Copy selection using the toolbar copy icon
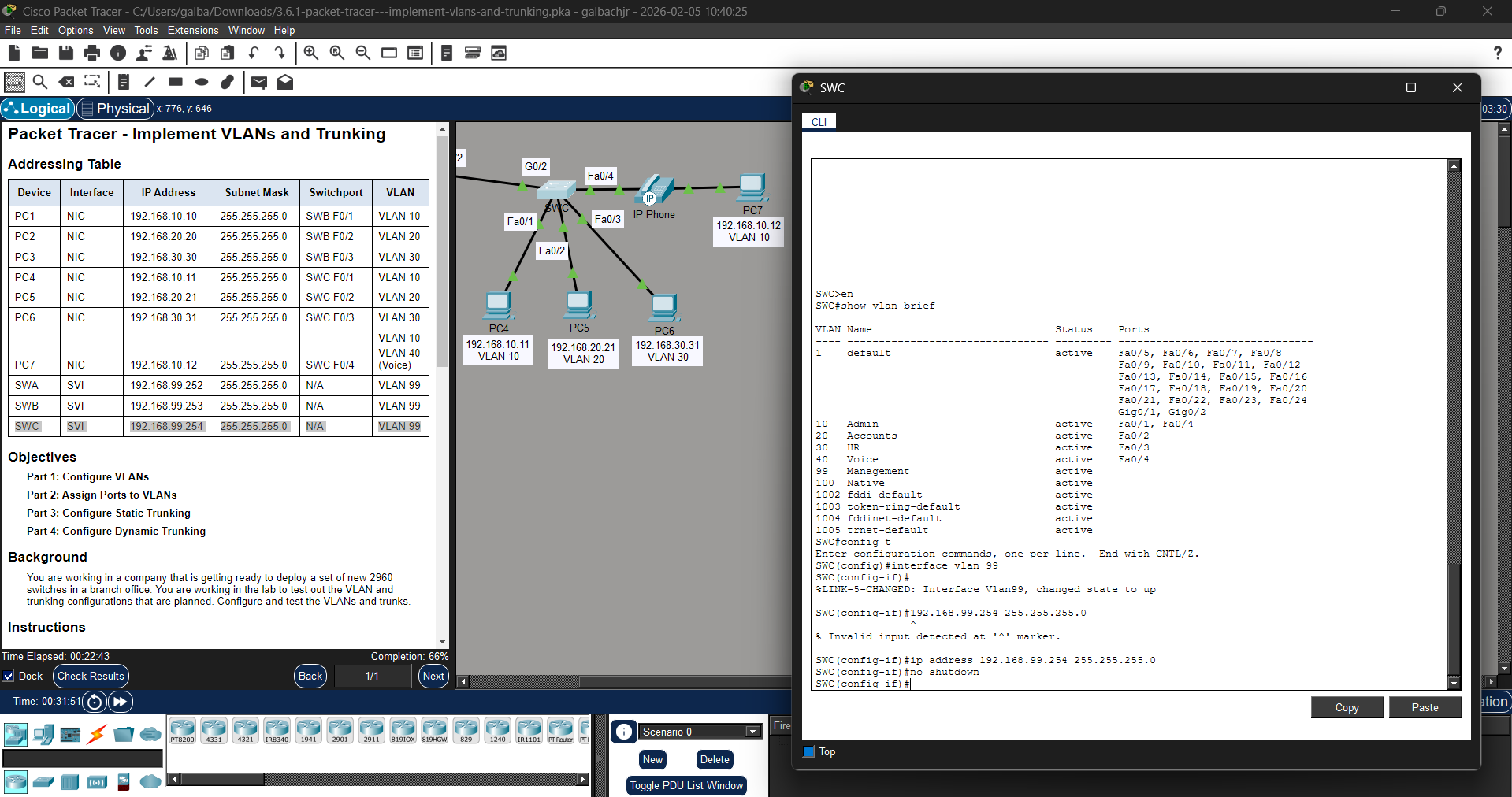1512x797 pixels. pyautogui.click(x=202, y=53)
